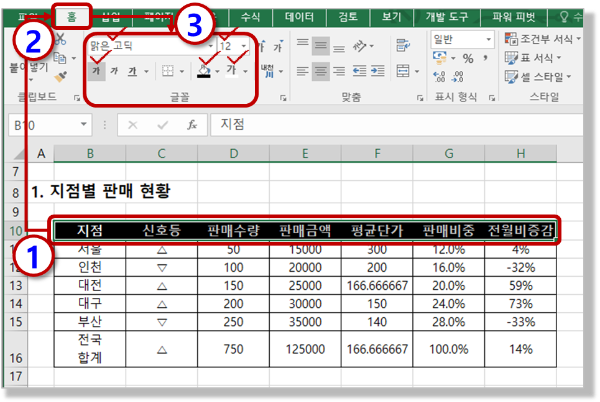Toggle bold formatting (bold 가 button)
The height and width of the screenshot is (402, 600).
(96, 71)
